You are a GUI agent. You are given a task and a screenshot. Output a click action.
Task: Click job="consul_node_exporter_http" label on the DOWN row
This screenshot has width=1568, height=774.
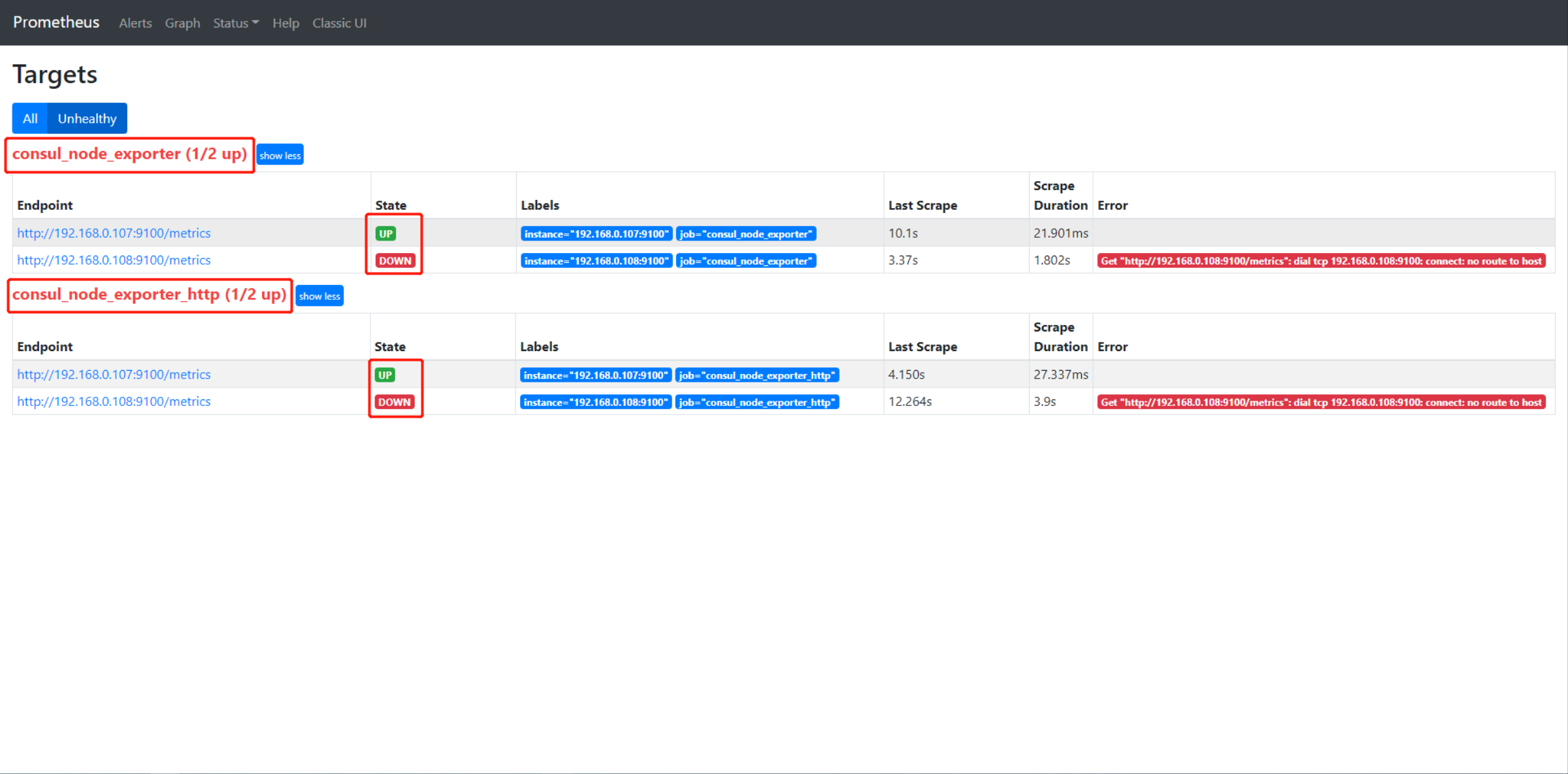[x=757, y=401]
